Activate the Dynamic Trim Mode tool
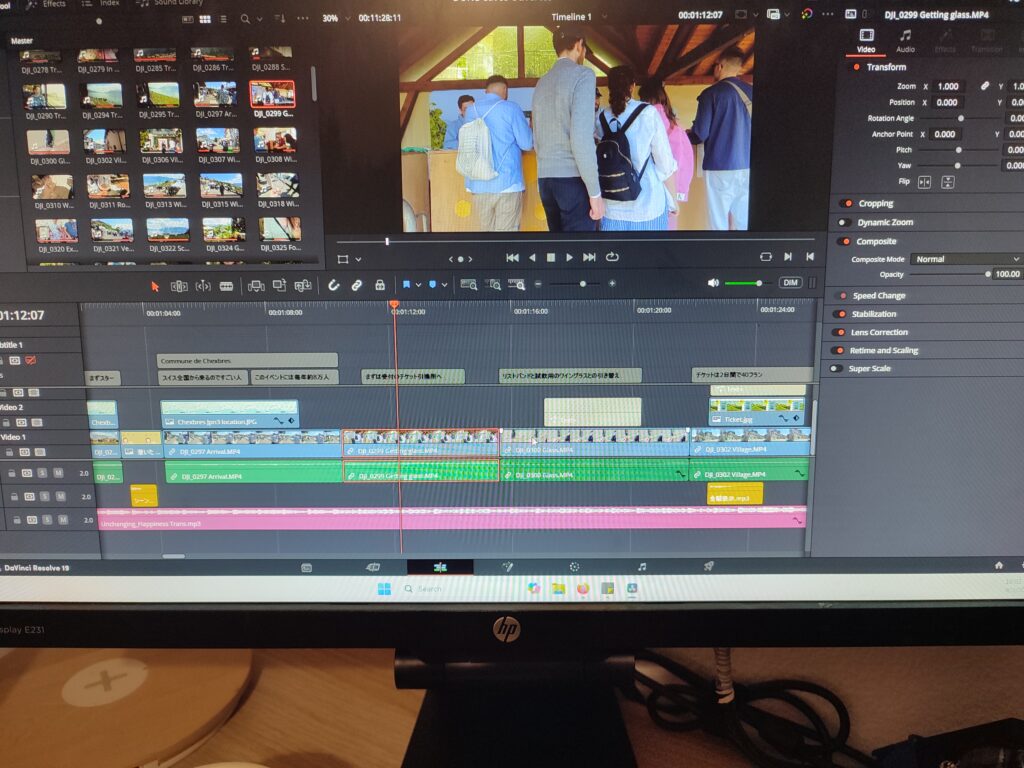The height and width of the screenshot is (768, 1024). 203,286
